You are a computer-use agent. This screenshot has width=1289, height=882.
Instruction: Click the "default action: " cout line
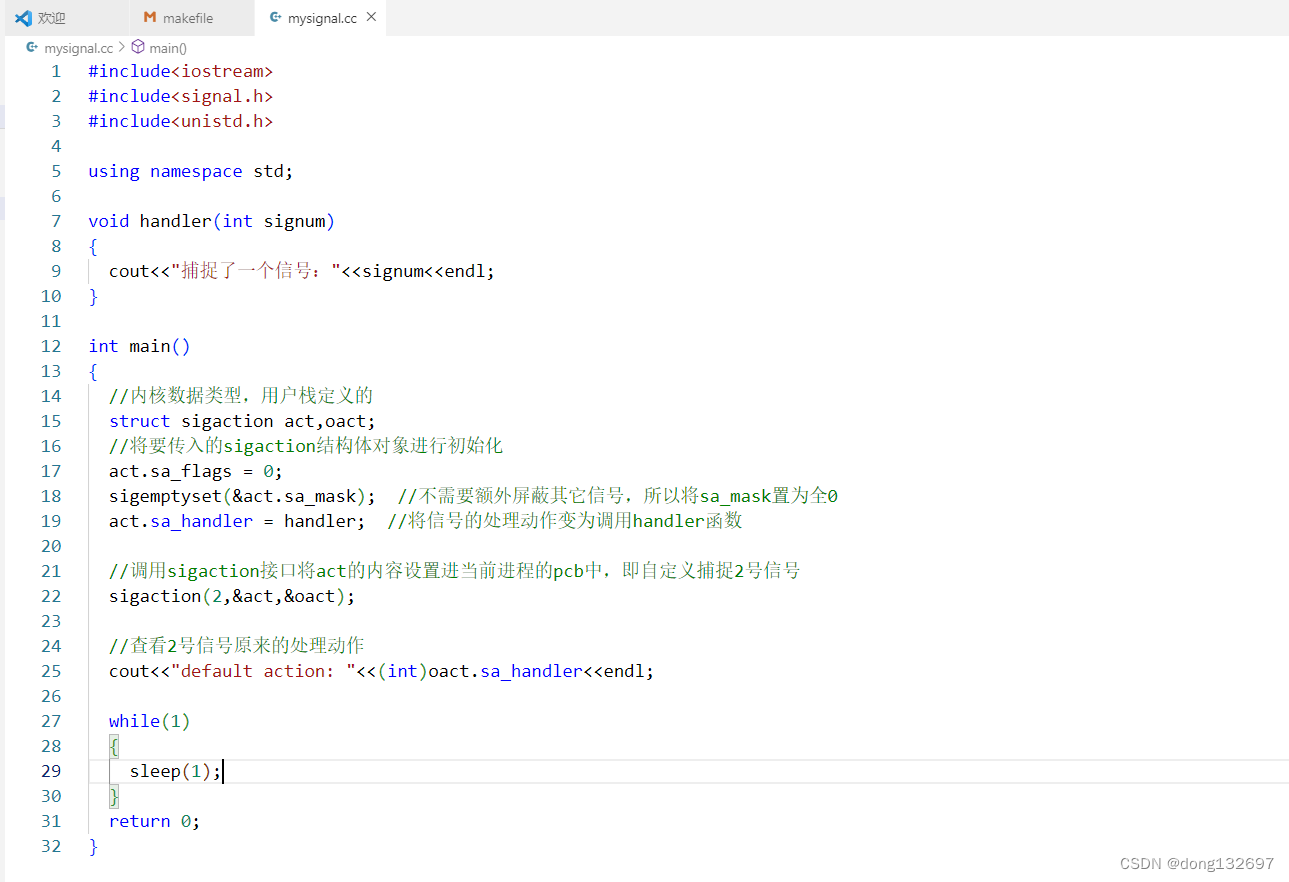pyautogui.click(x=382, y=671)
